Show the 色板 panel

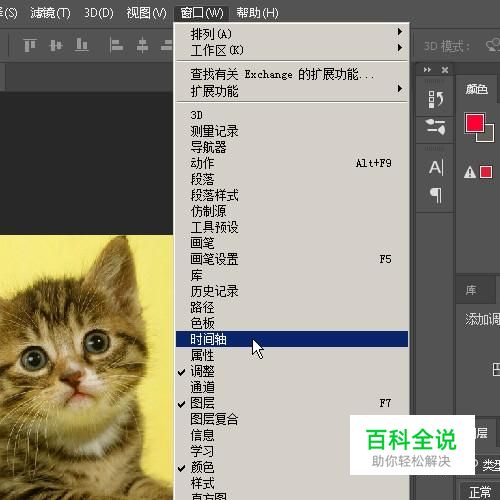point(292,323)
